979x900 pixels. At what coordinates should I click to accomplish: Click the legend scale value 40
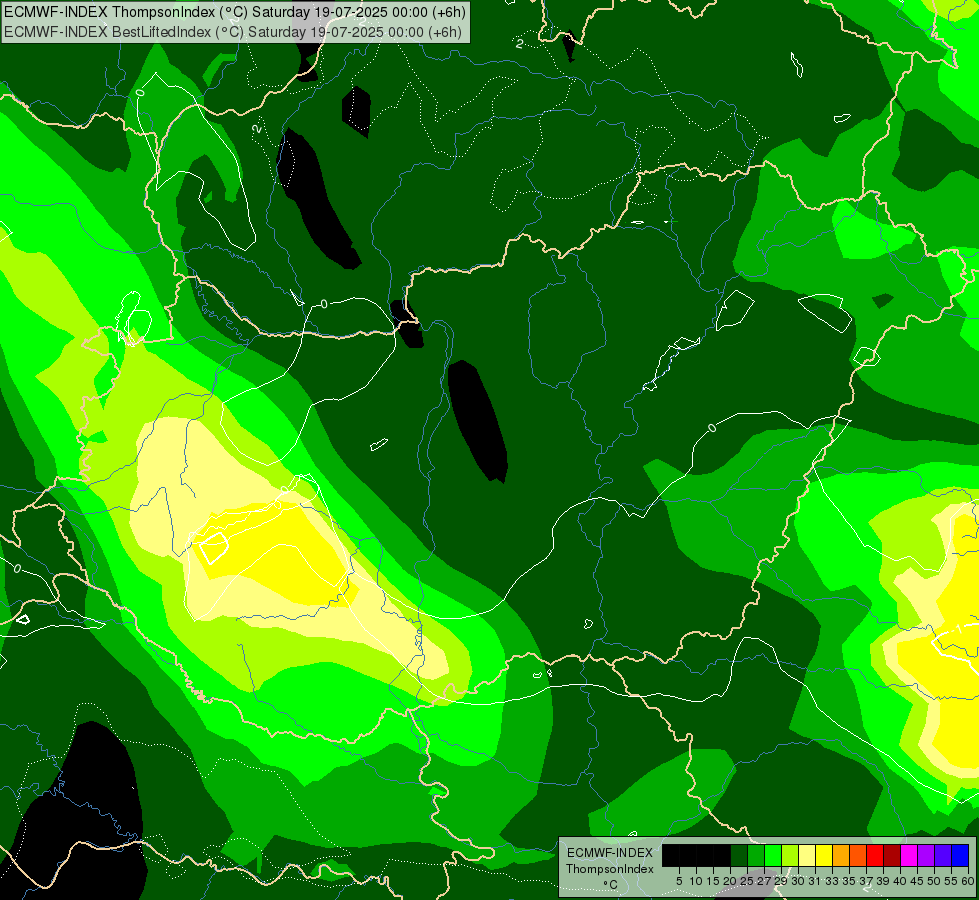pos(900,881)
